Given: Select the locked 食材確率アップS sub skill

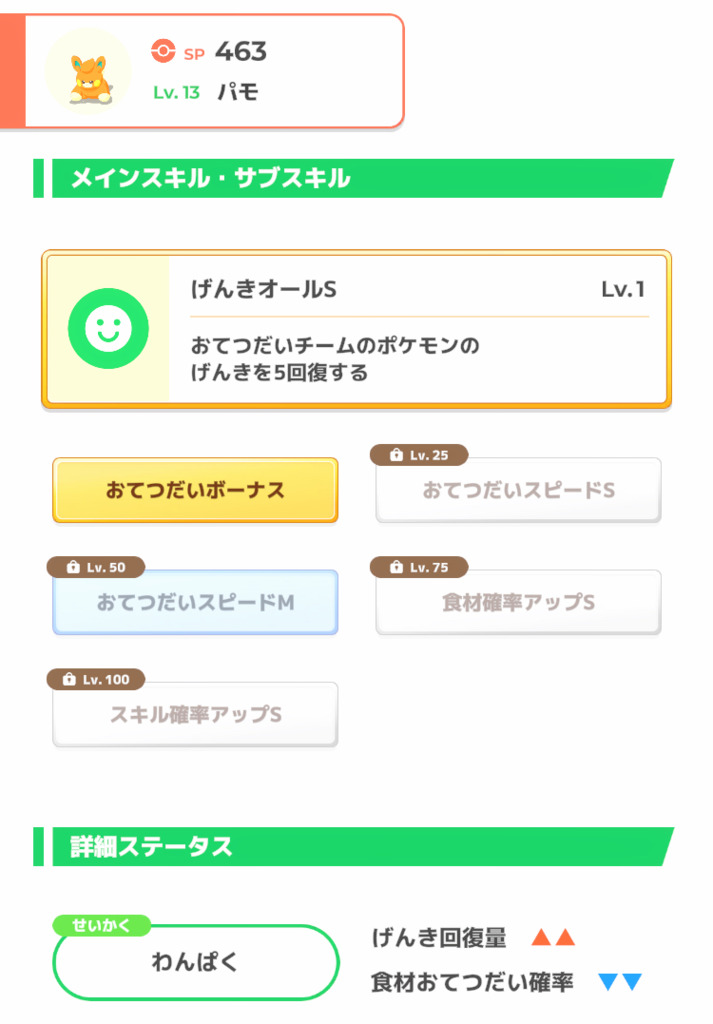Looking at the screenshot, I should coord(518,602).
